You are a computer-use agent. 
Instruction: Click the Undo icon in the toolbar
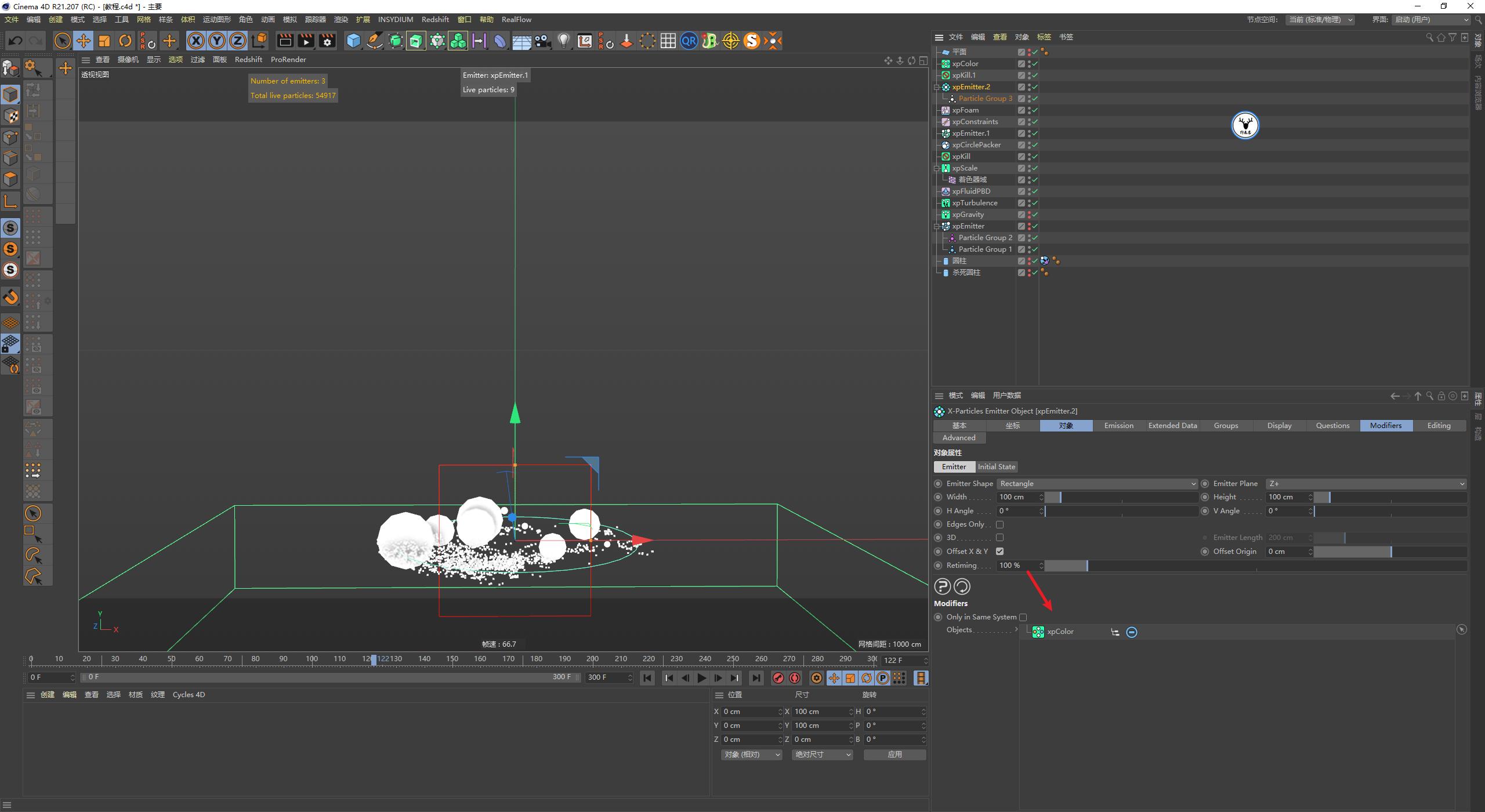pos(15,41)
